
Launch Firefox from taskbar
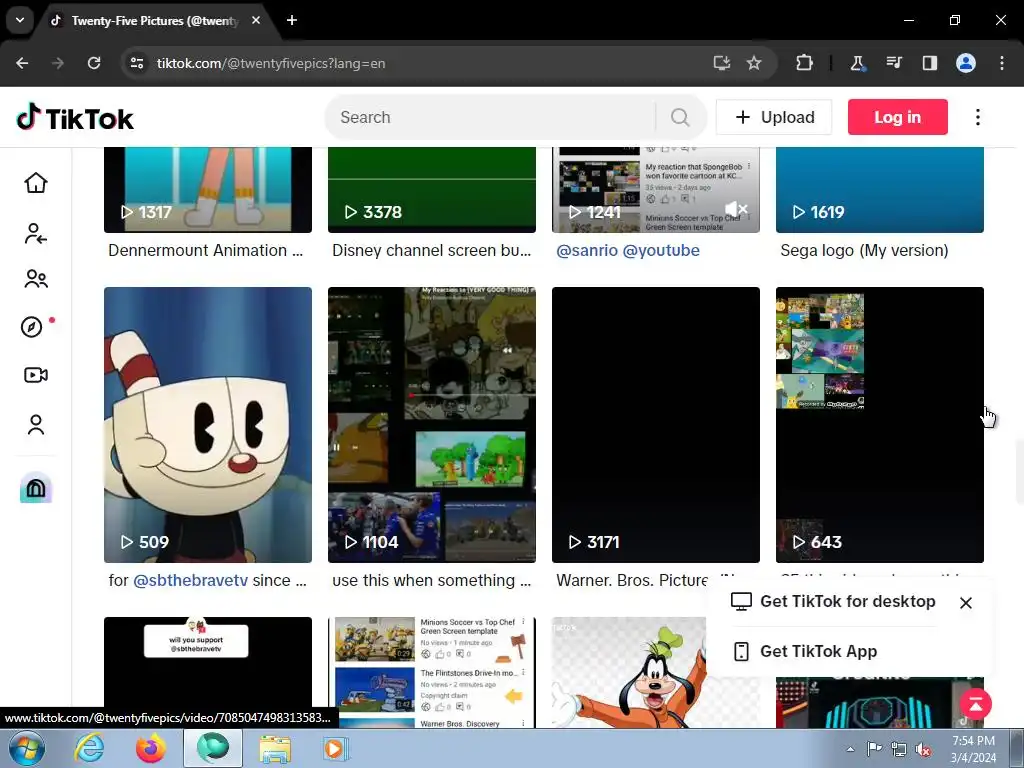pos(151,748)
